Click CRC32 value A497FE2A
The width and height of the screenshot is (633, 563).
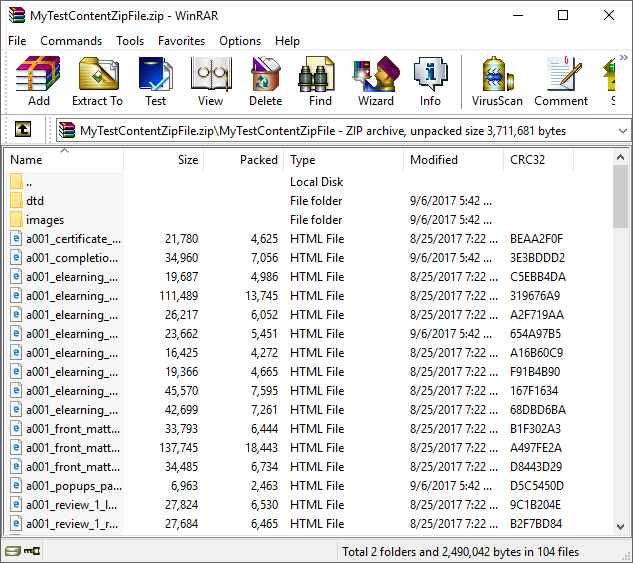pyautogui.click(x=536, y=448)
